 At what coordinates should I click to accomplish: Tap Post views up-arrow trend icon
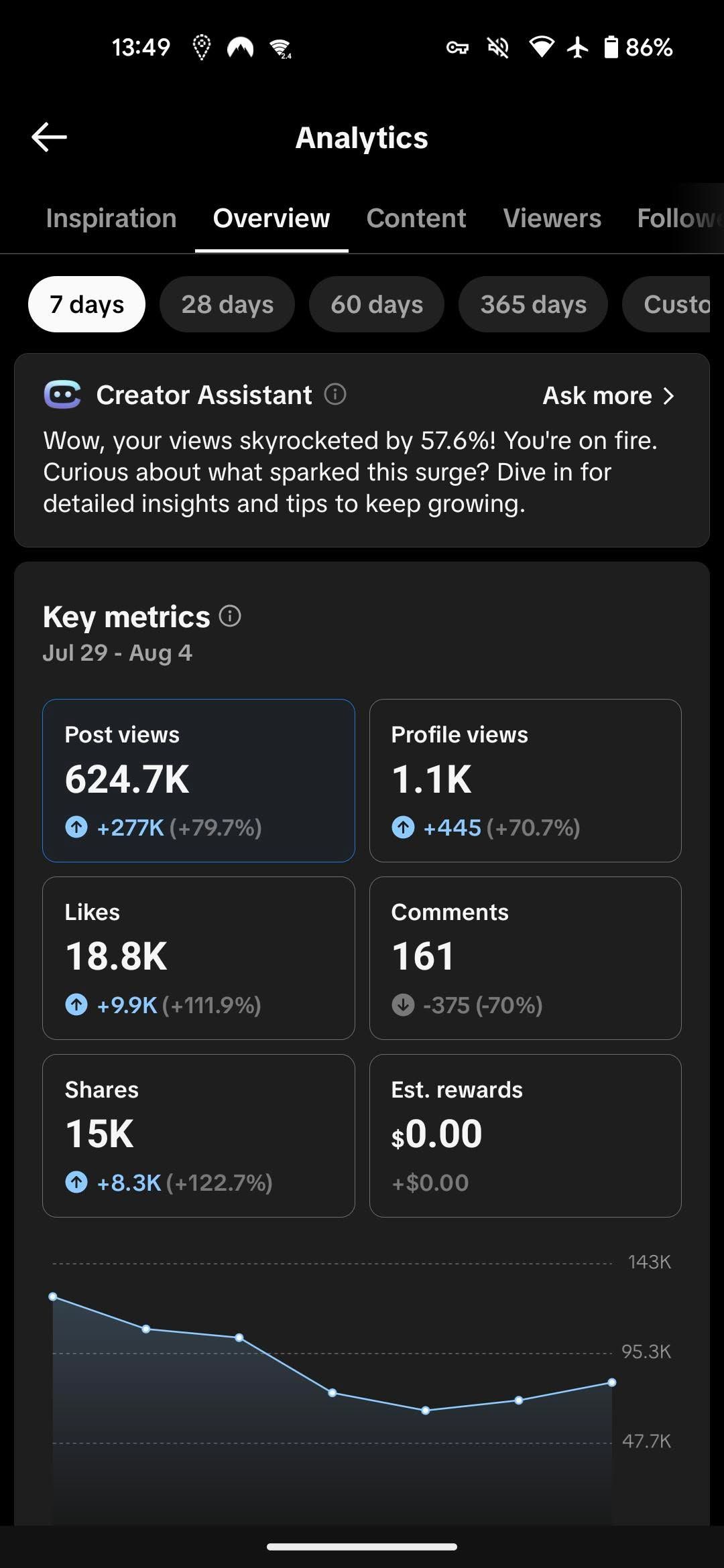coord(76,827)
